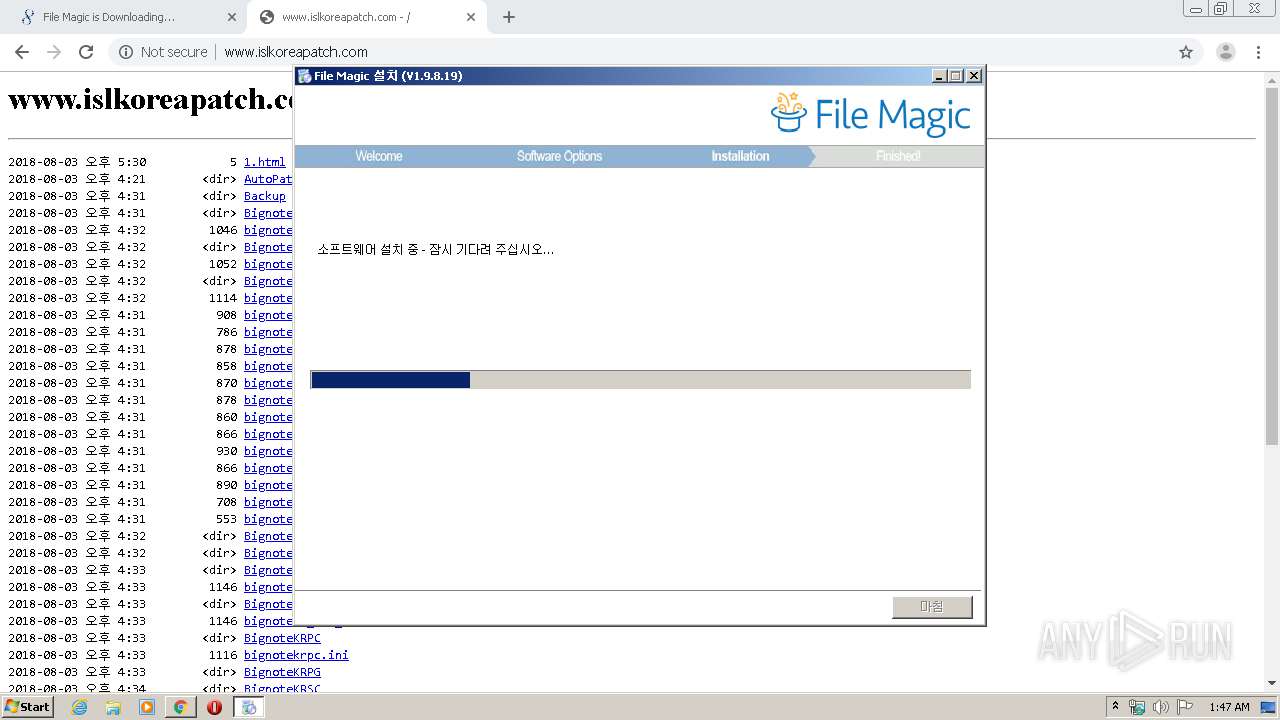Image resolution: width=1280 pixels, height=720 pixels.
Task: Open the Backup directory link
Action: 265,196
